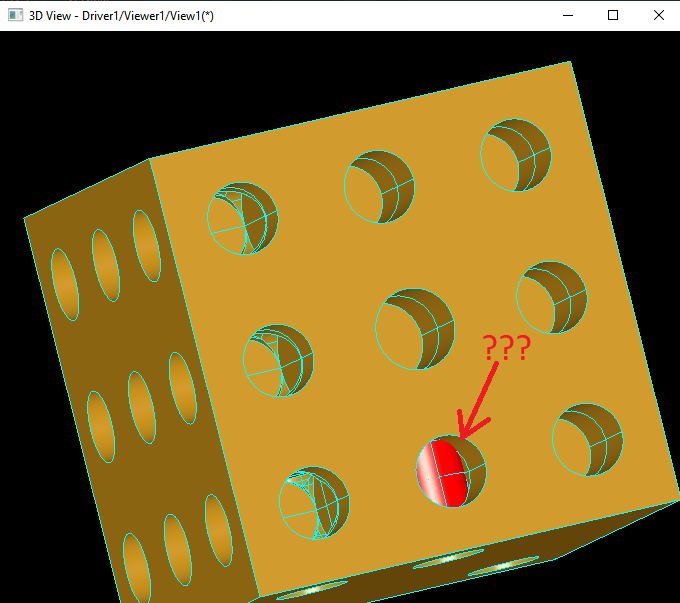Select the middle-right hole on the front face
The height and width of the screenshot is (603, 680).
coord(551,295)
